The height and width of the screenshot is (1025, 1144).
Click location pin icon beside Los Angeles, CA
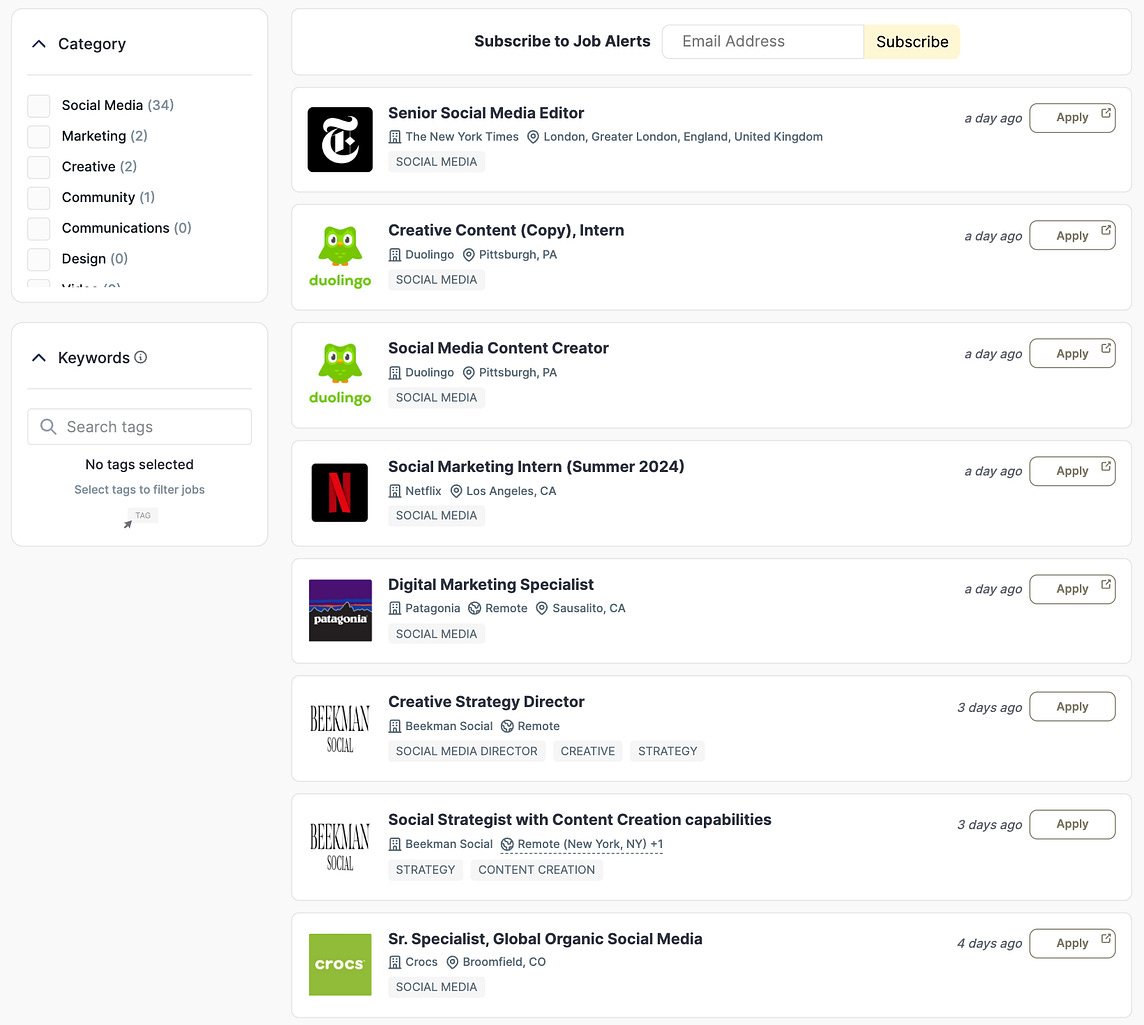point(456,491)
